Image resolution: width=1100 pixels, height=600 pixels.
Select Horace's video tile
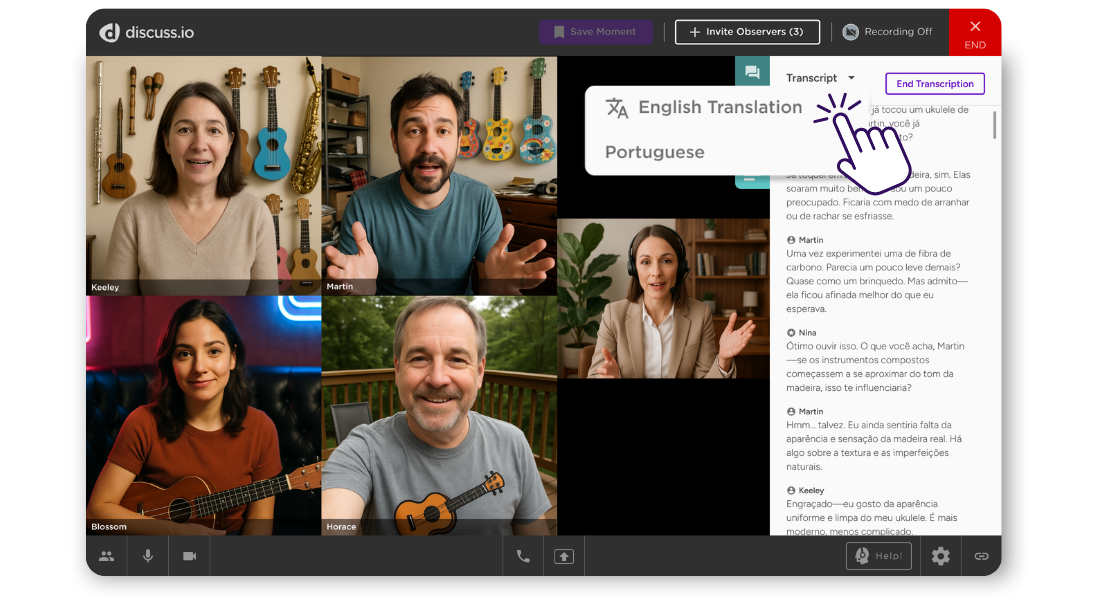click(439, 415)
